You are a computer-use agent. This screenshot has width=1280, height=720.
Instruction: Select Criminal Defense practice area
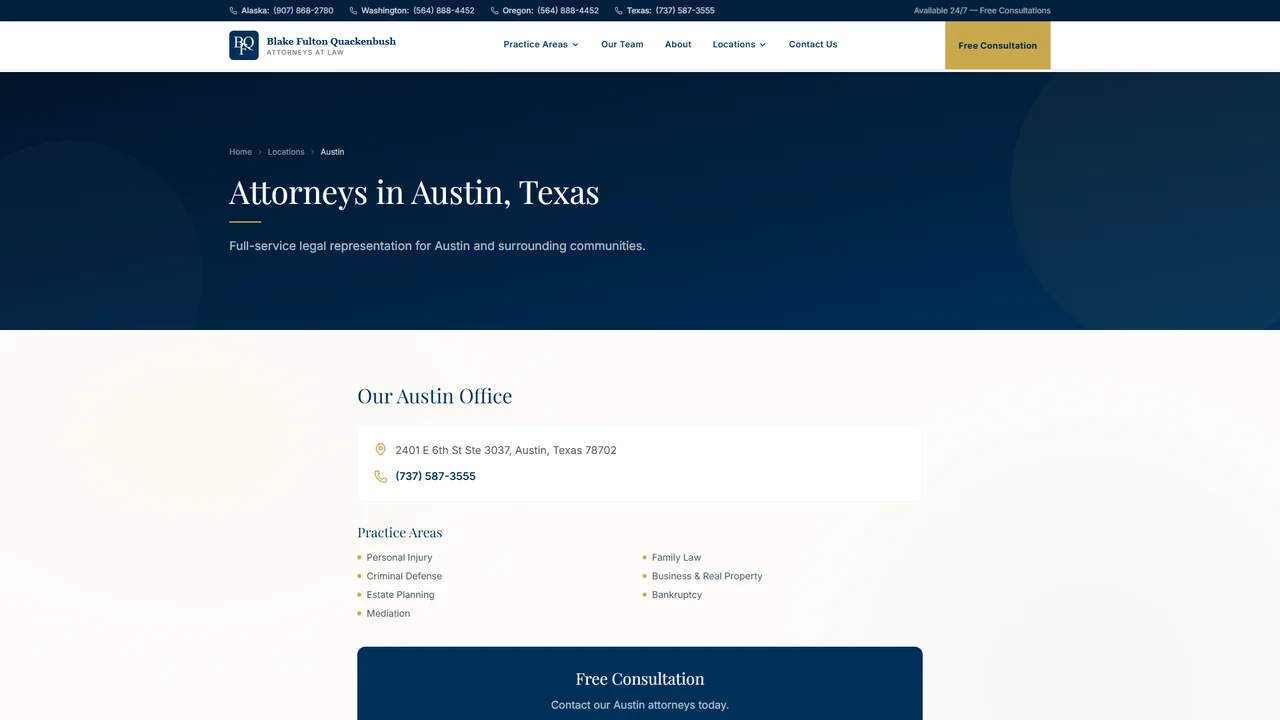click(404, 576)
